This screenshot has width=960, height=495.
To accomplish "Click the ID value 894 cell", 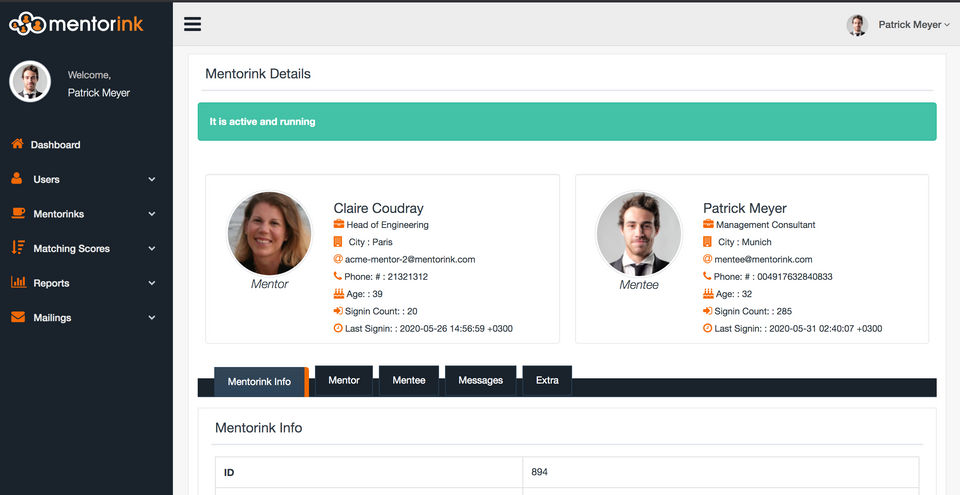I will click(x=721, y=472).
